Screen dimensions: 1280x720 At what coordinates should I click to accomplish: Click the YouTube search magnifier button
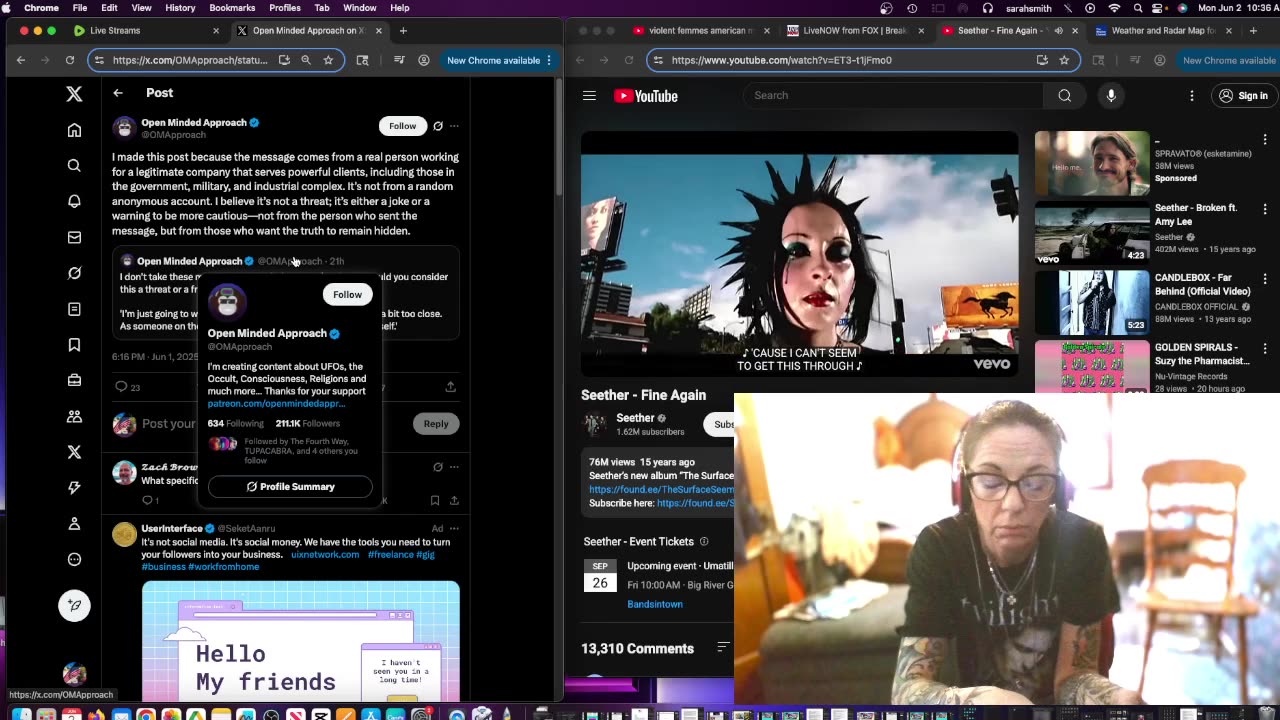tap(1065, 95)
